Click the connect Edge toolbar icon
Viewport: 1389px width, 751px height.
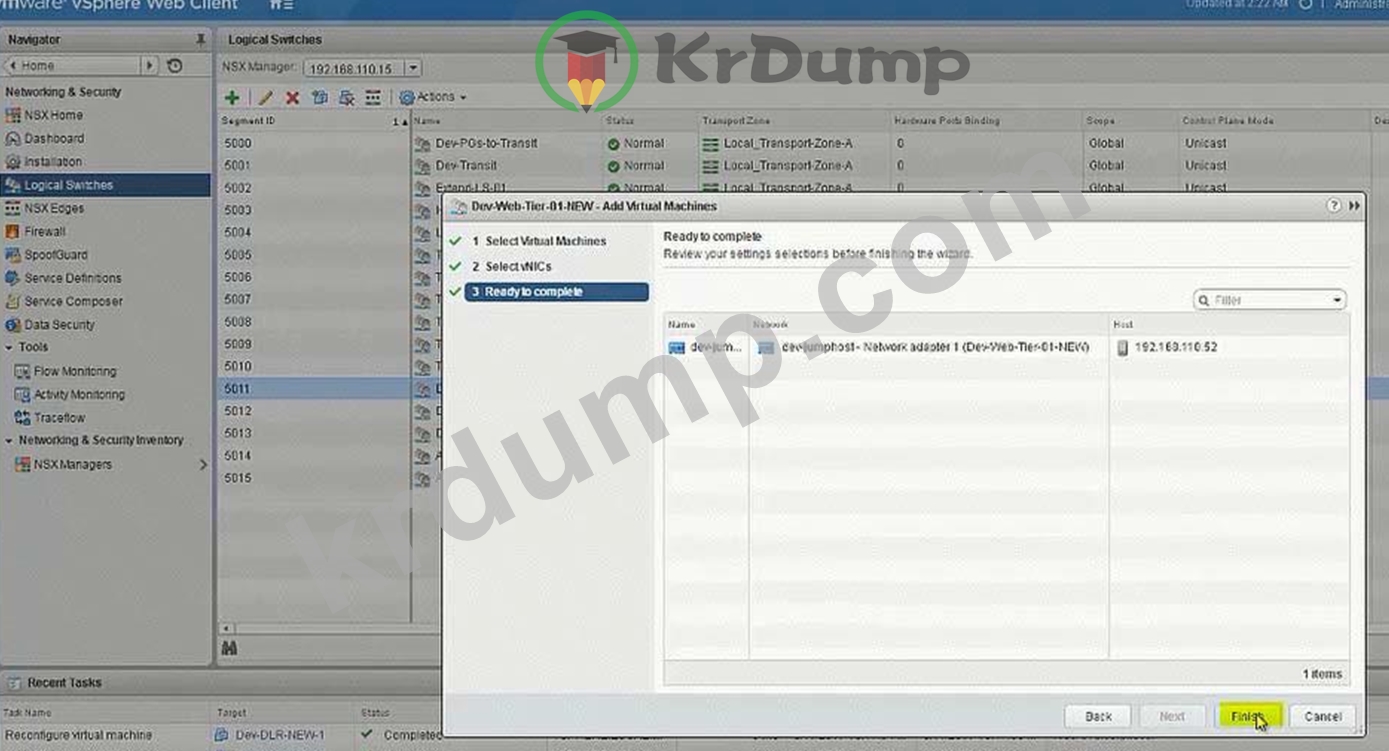click(x=373, y=97)
